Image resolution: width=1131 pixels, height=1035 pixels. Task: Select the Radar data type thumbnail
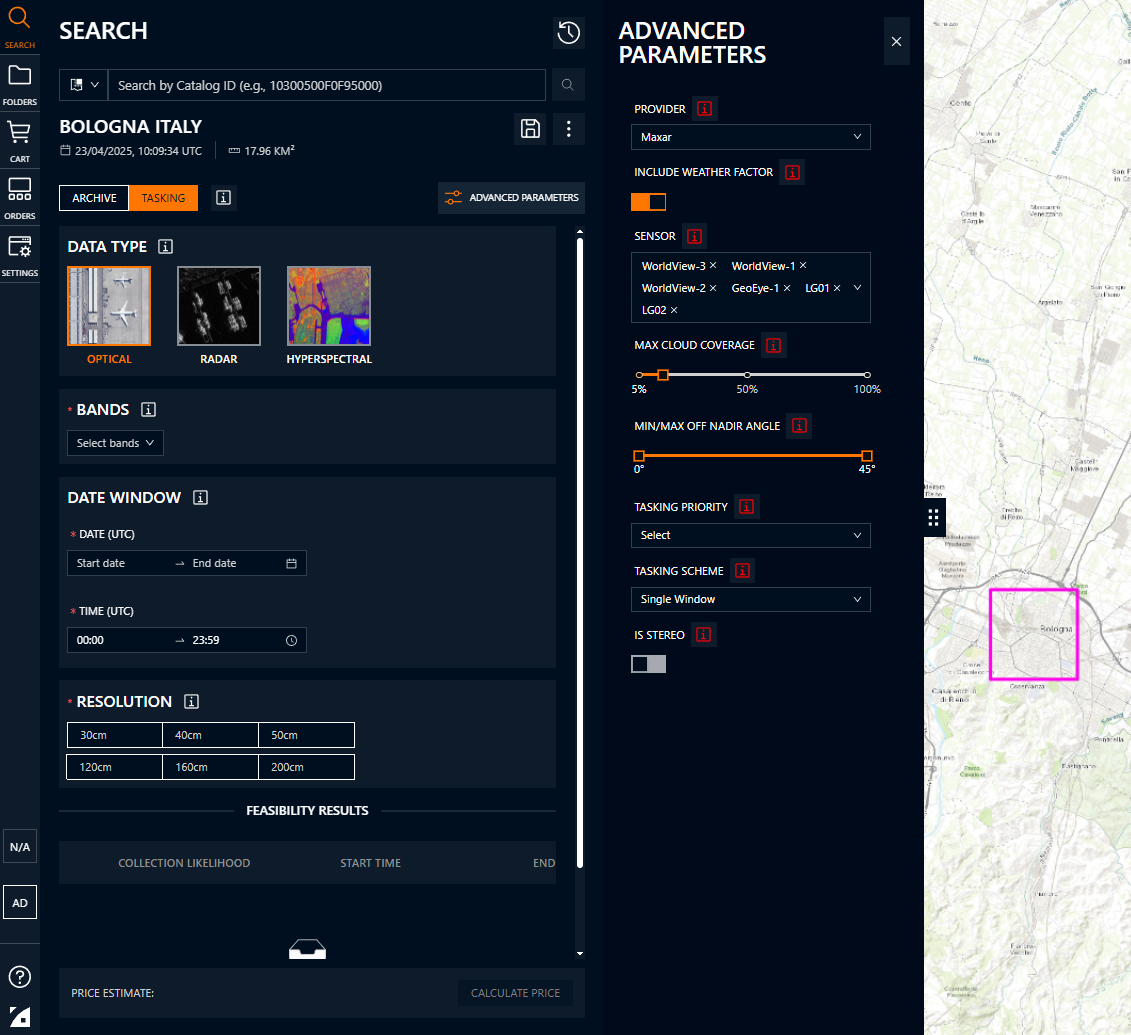[219, 306]
